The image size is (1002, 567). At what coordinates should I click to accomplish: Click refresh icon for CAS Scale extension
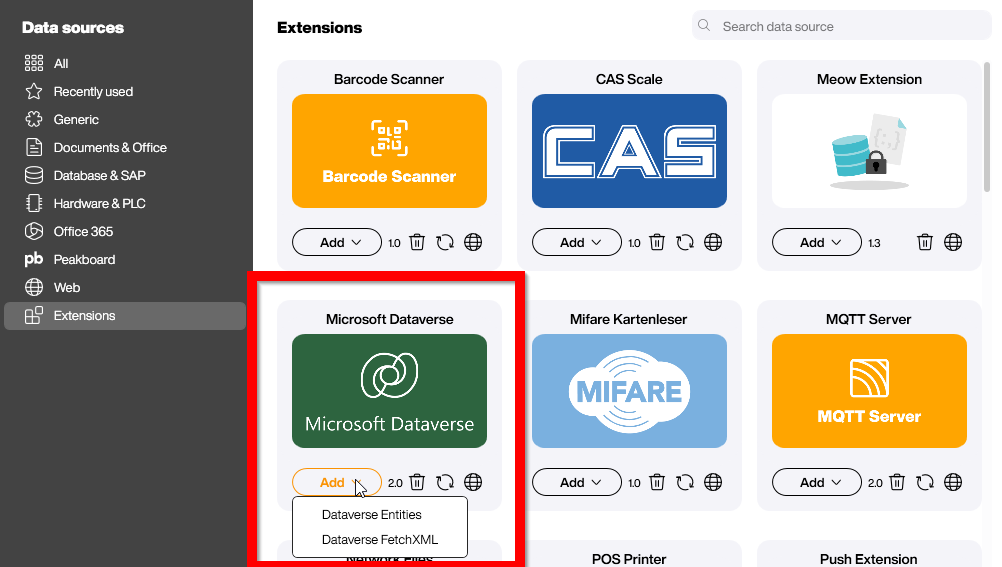685,242
